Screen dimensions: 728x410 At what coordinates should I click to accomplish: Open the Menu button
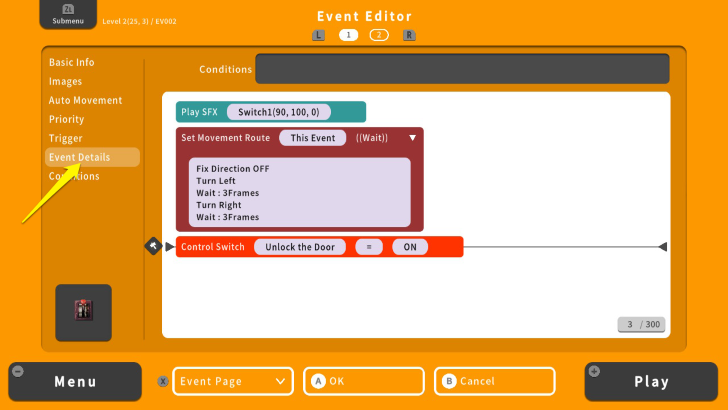coord(75,382)
